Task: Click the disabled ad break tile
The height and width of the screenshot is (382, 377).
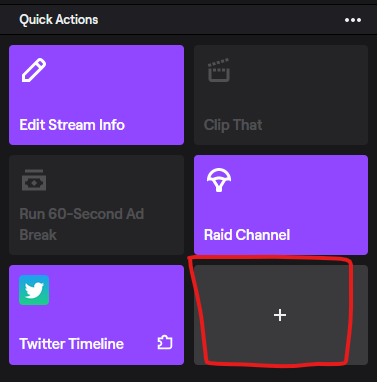Action: pos(96,205)
